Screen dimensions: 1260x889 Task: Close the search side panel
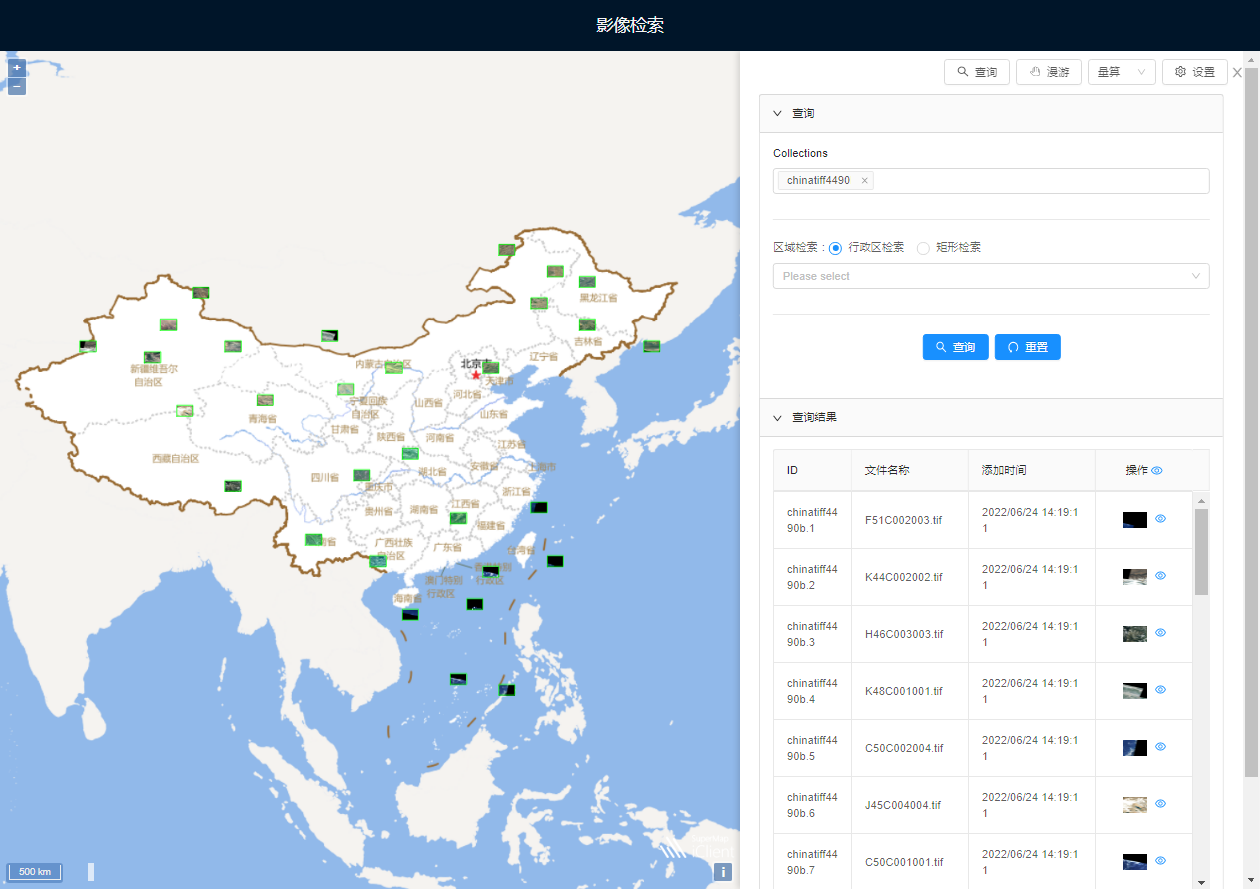coord(1237,73)
